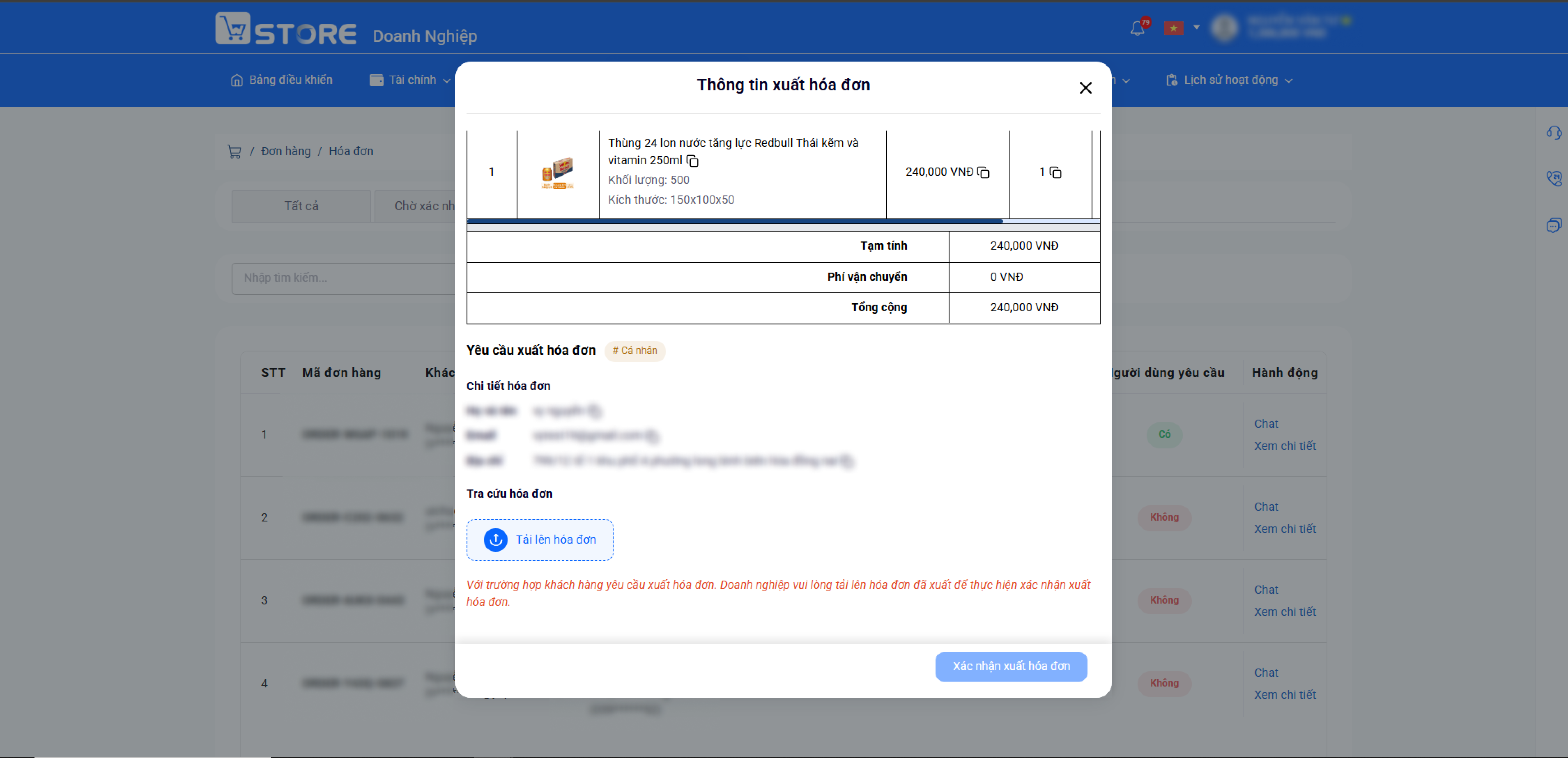Click 'Tải lên hóa đơn' upload button

coord(540,540)
